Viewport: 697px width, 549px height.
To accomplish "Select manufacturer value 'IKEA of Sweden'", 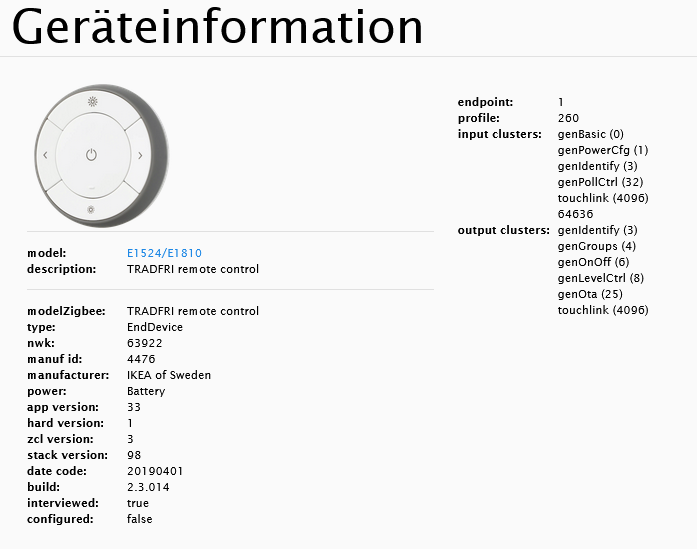I will tap(169, 375).
